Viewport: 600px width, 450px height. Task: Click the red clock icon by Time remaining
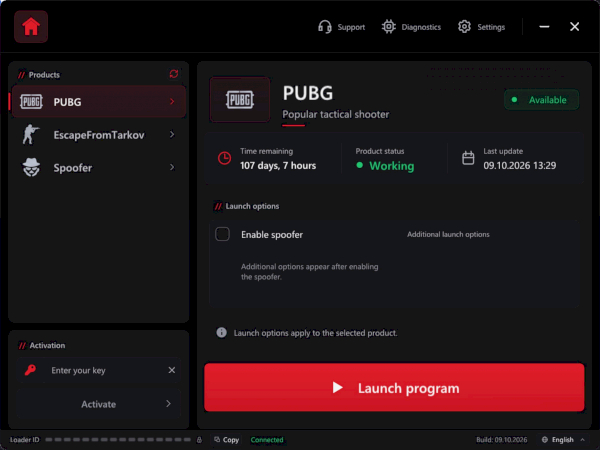[224, 158]
